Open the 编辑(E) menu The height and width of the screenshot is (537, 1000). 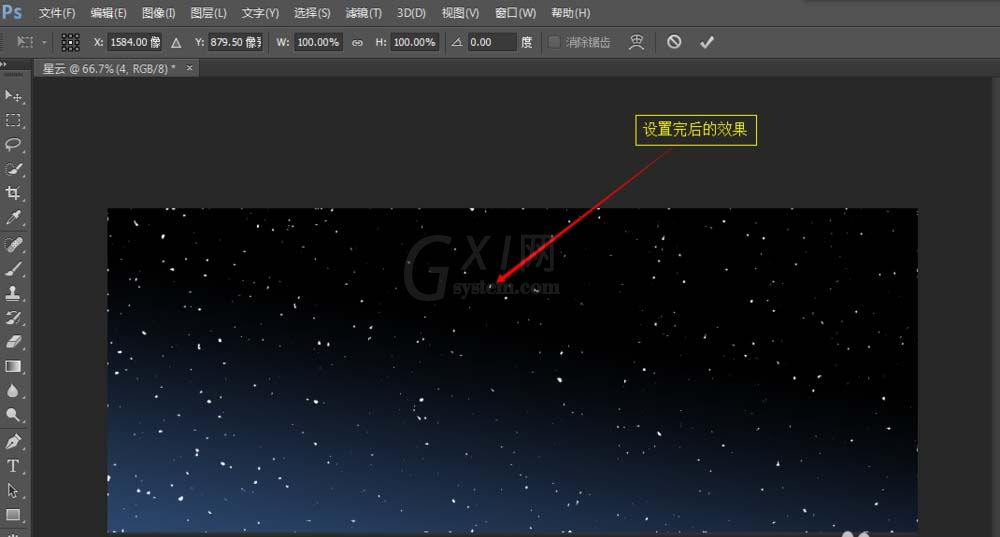click(108, 13)
